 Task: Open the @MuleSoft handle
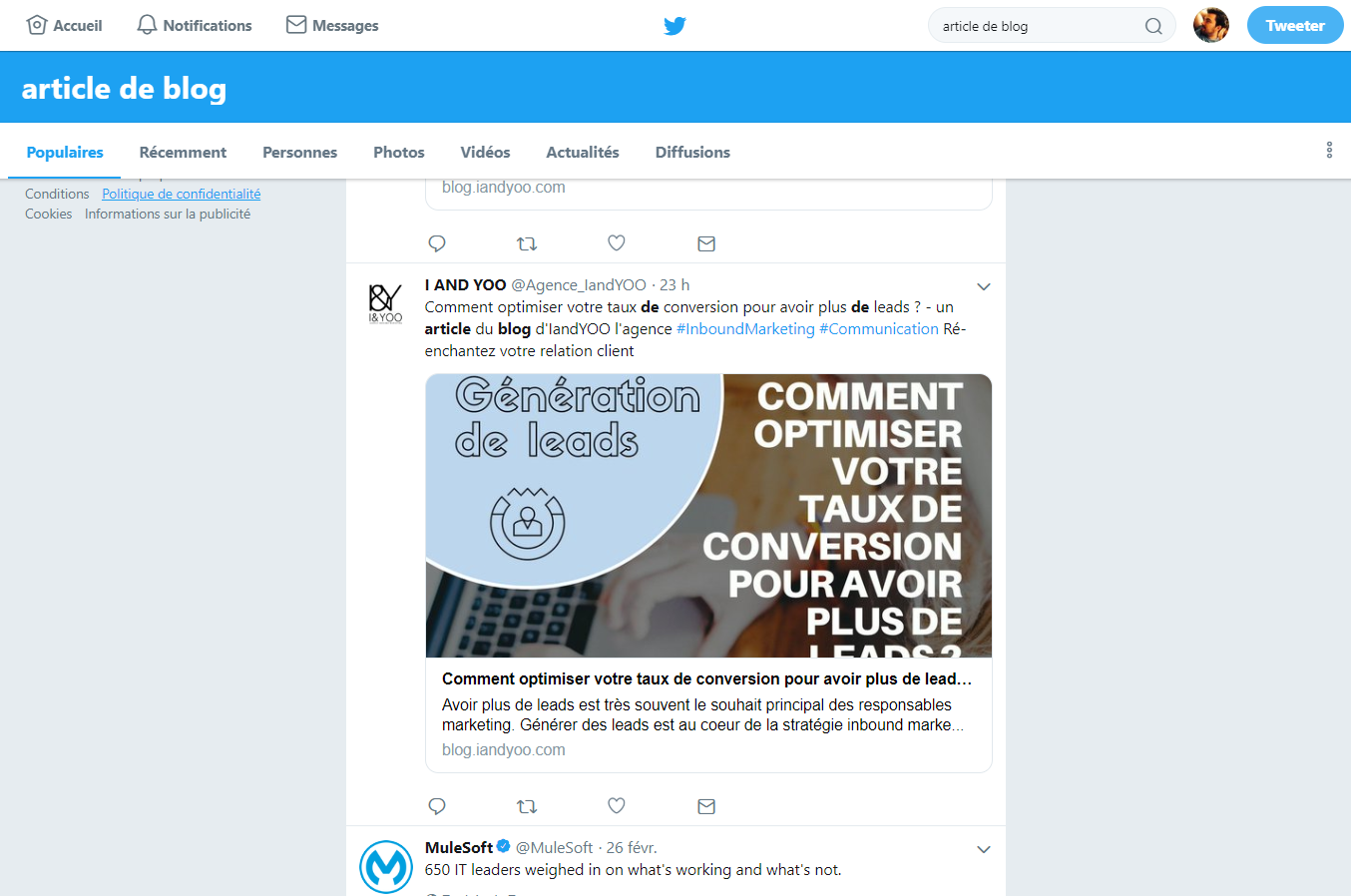[x=554, y=848]
